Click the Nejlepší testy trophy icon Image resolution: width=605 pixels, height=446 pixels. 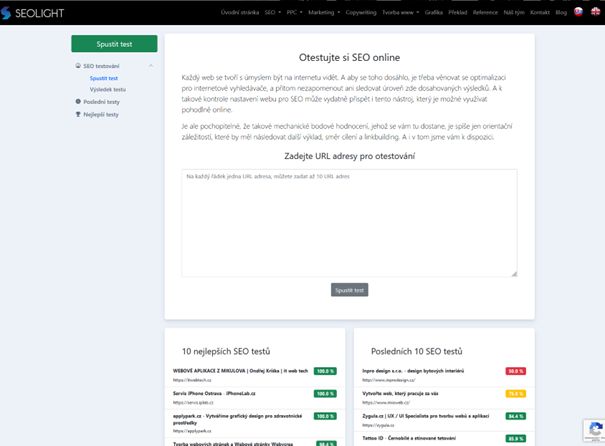(77, 114)
